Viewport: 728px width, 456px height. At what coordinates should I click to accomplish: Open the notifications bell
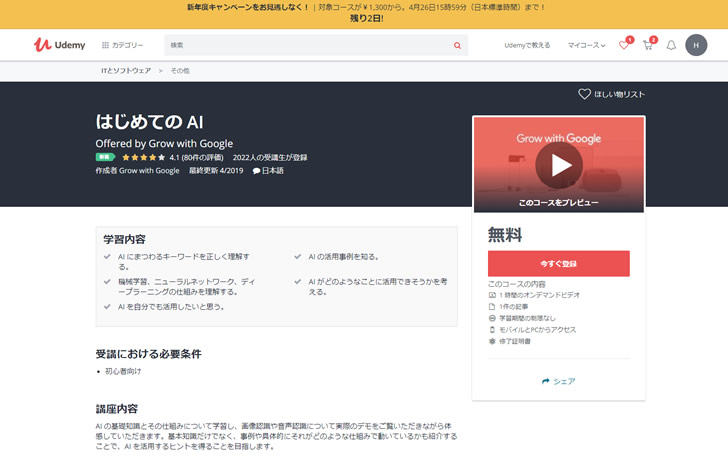point(671,45)
